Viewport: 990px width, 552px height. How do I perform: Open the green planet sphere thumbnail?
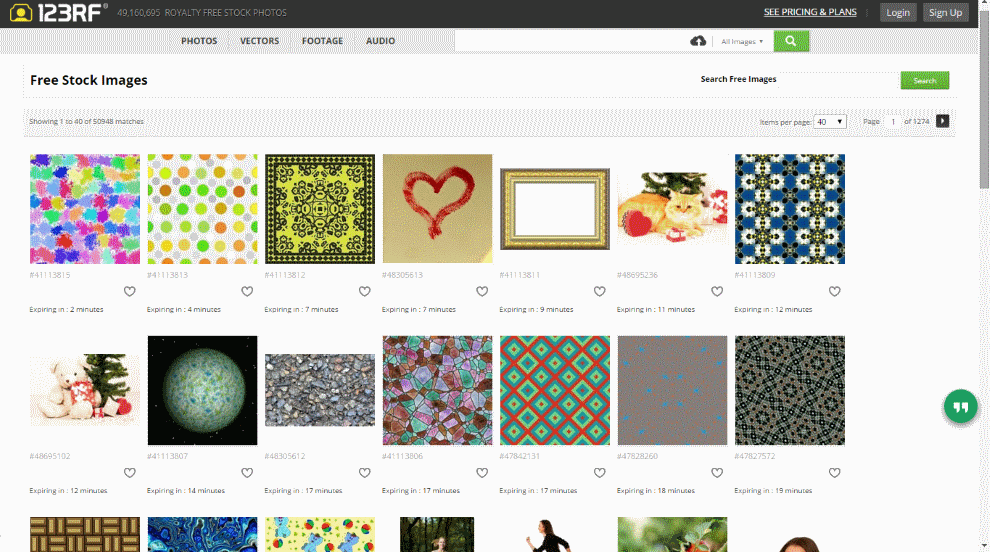(202, 390)
